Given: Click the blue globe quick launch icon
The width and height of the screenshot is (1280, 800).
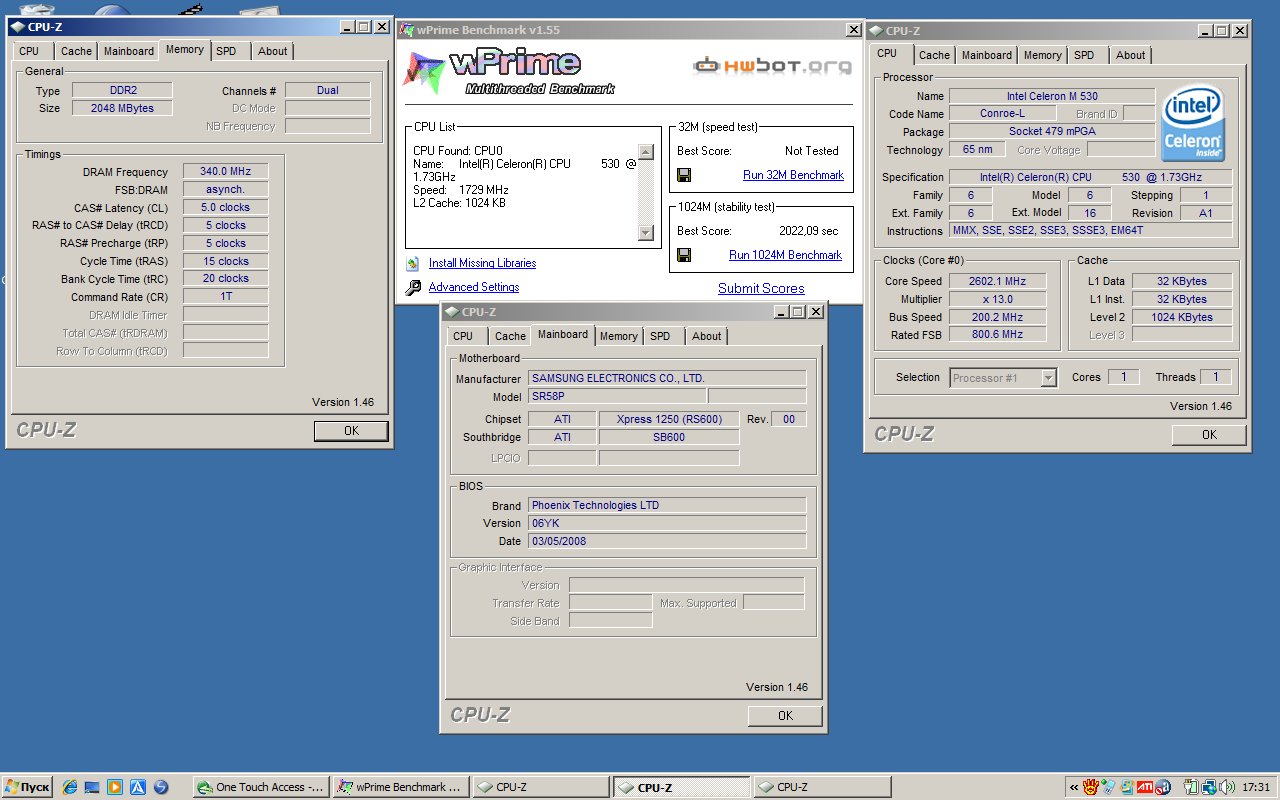Looking at the screenshot, I should tap(161, 787).
